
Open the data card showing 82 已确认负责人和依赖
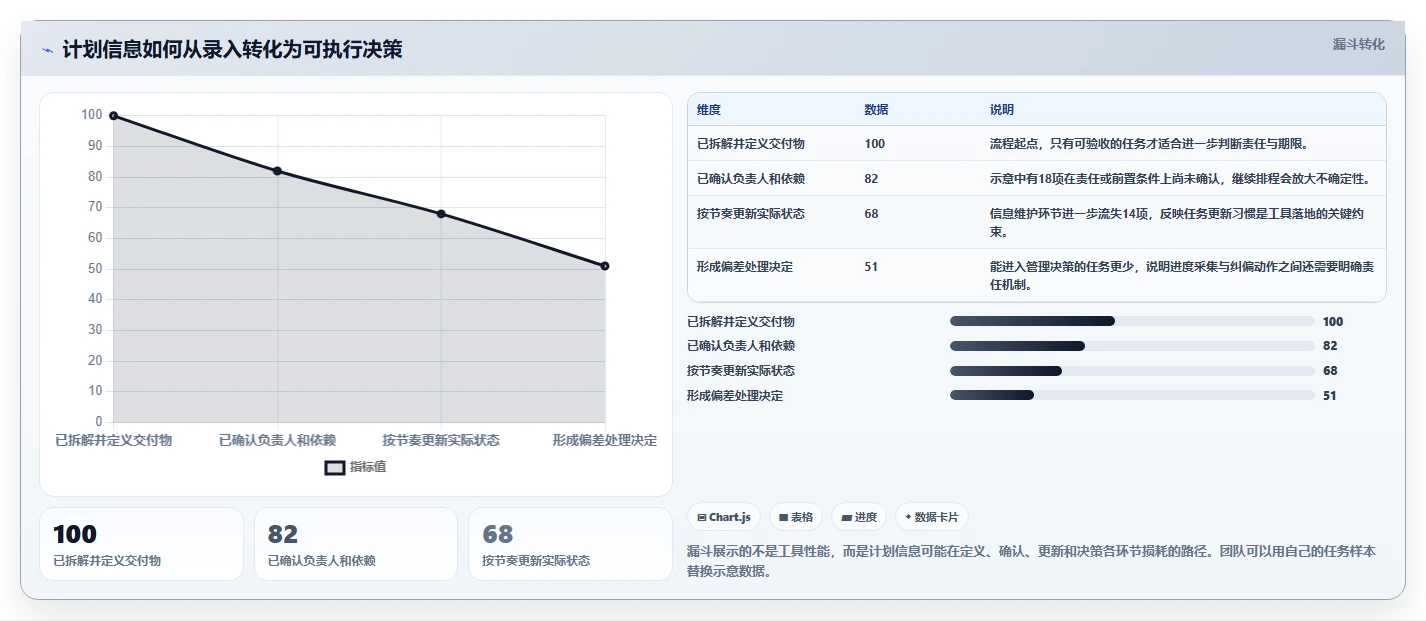[356, 544]
